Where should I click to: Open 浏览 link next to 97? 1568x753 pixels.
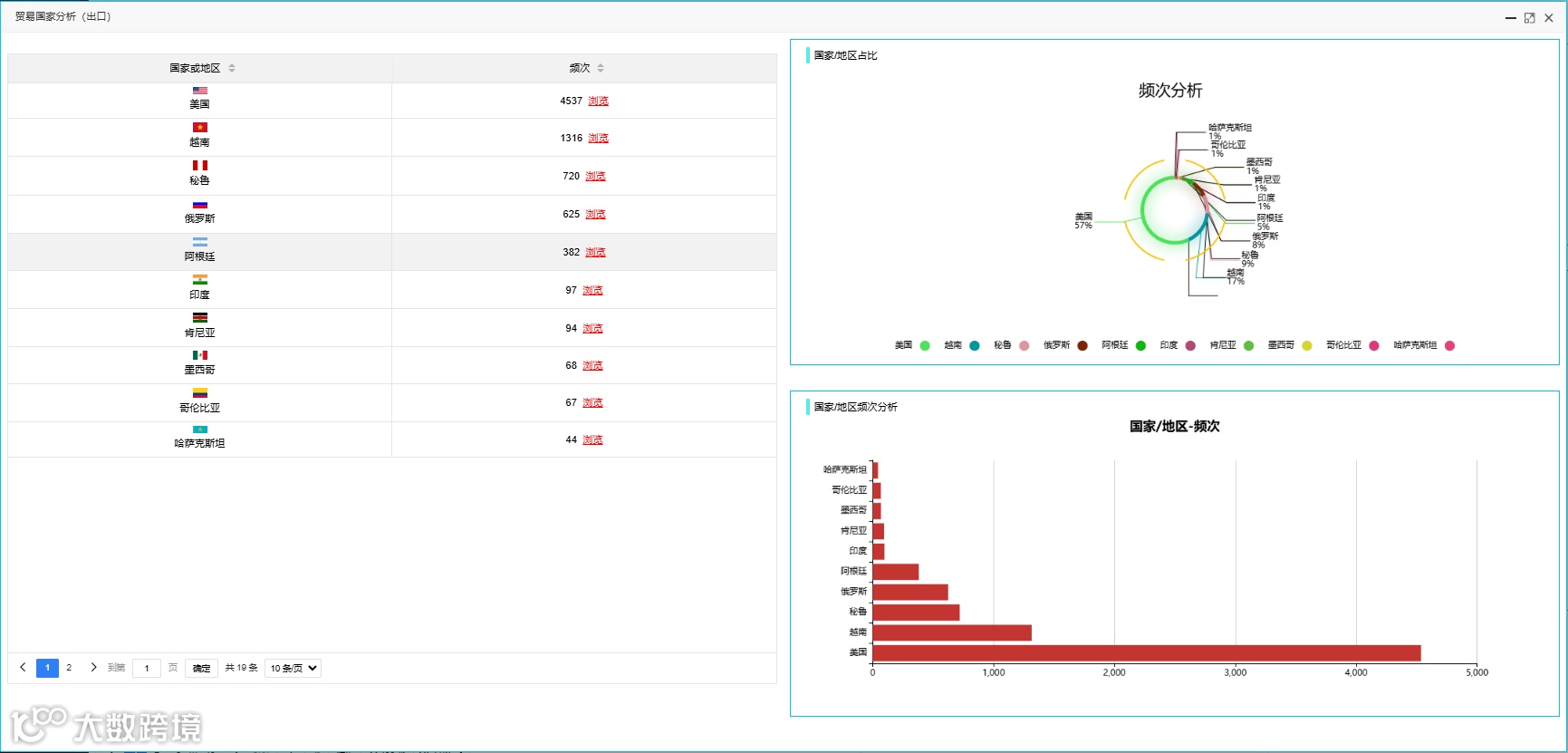[592, 291]
